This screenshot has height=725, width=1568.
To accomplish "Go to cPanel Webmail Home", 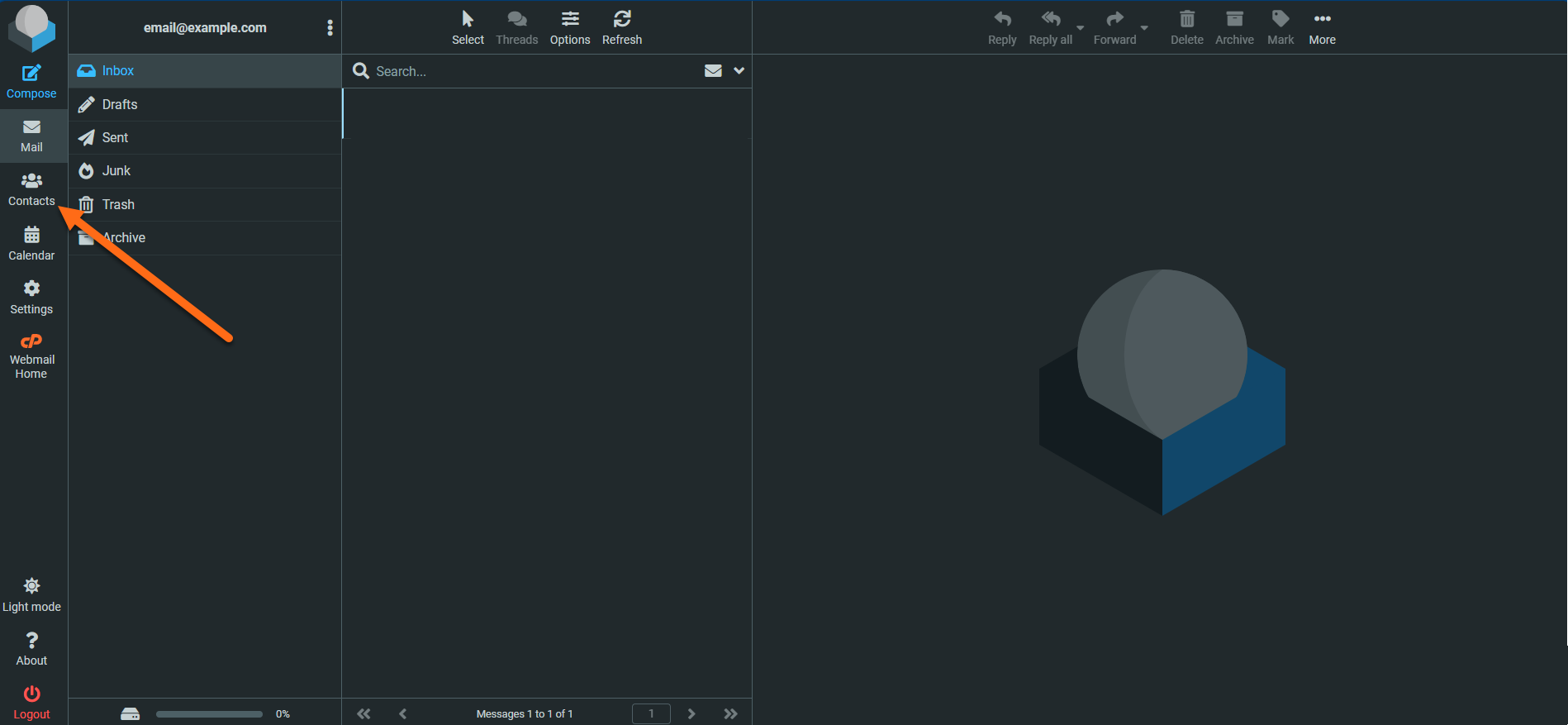I will coord(31,357).
